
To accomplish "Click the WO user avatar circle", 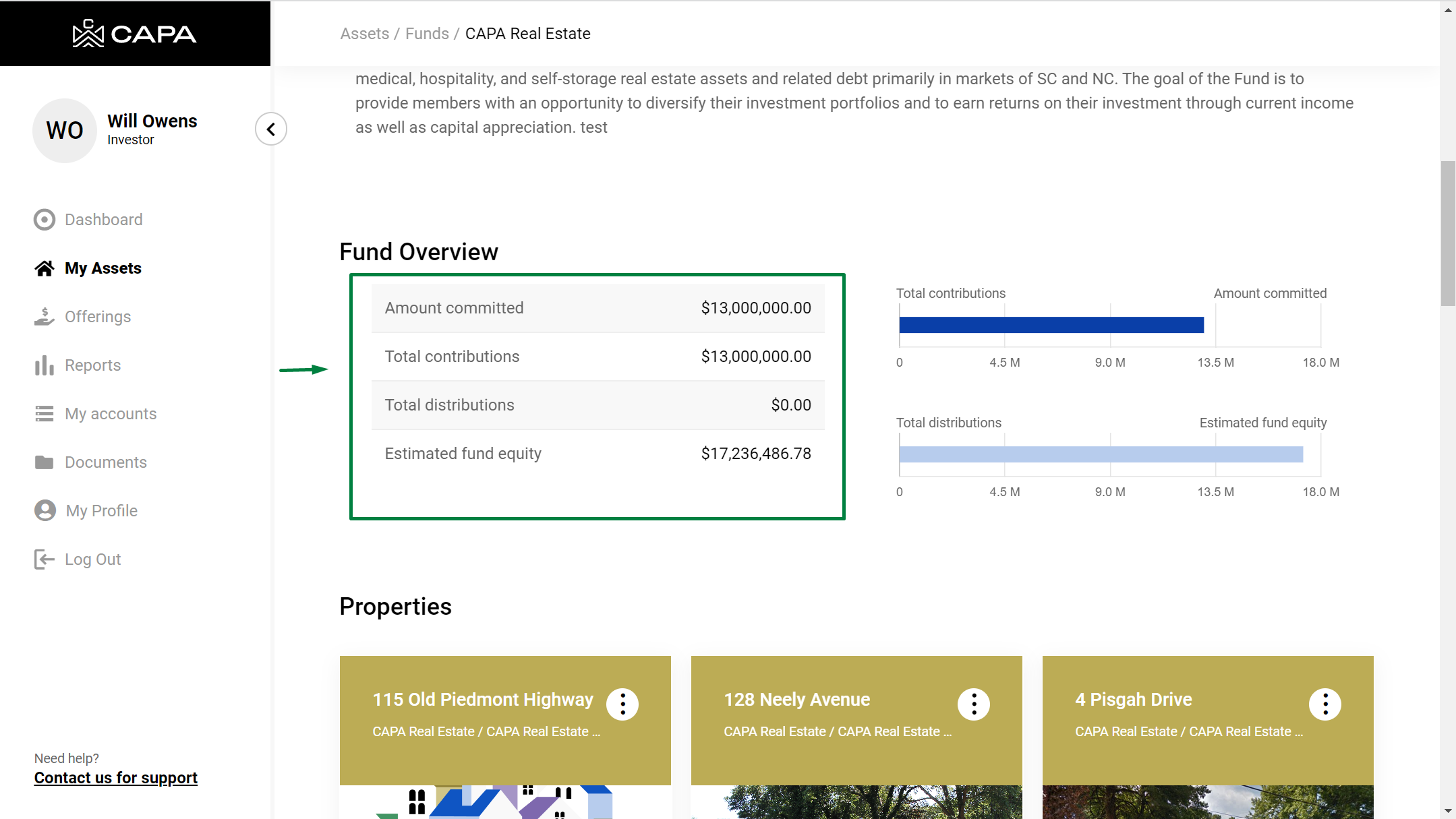I will [x=65, y=130].
